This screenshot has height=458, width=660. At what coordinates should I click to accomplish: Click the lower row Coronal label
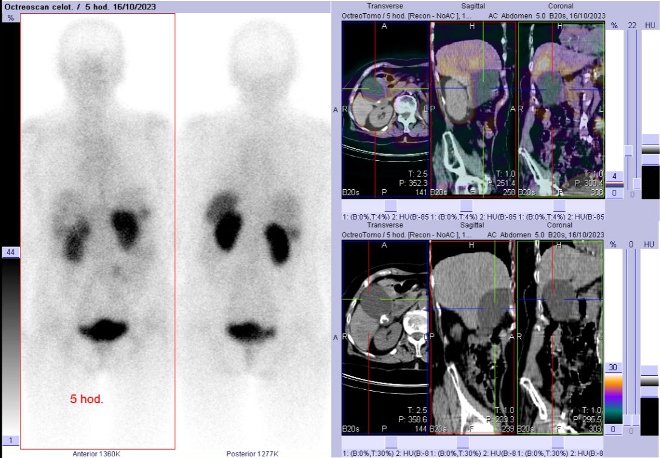560,225
